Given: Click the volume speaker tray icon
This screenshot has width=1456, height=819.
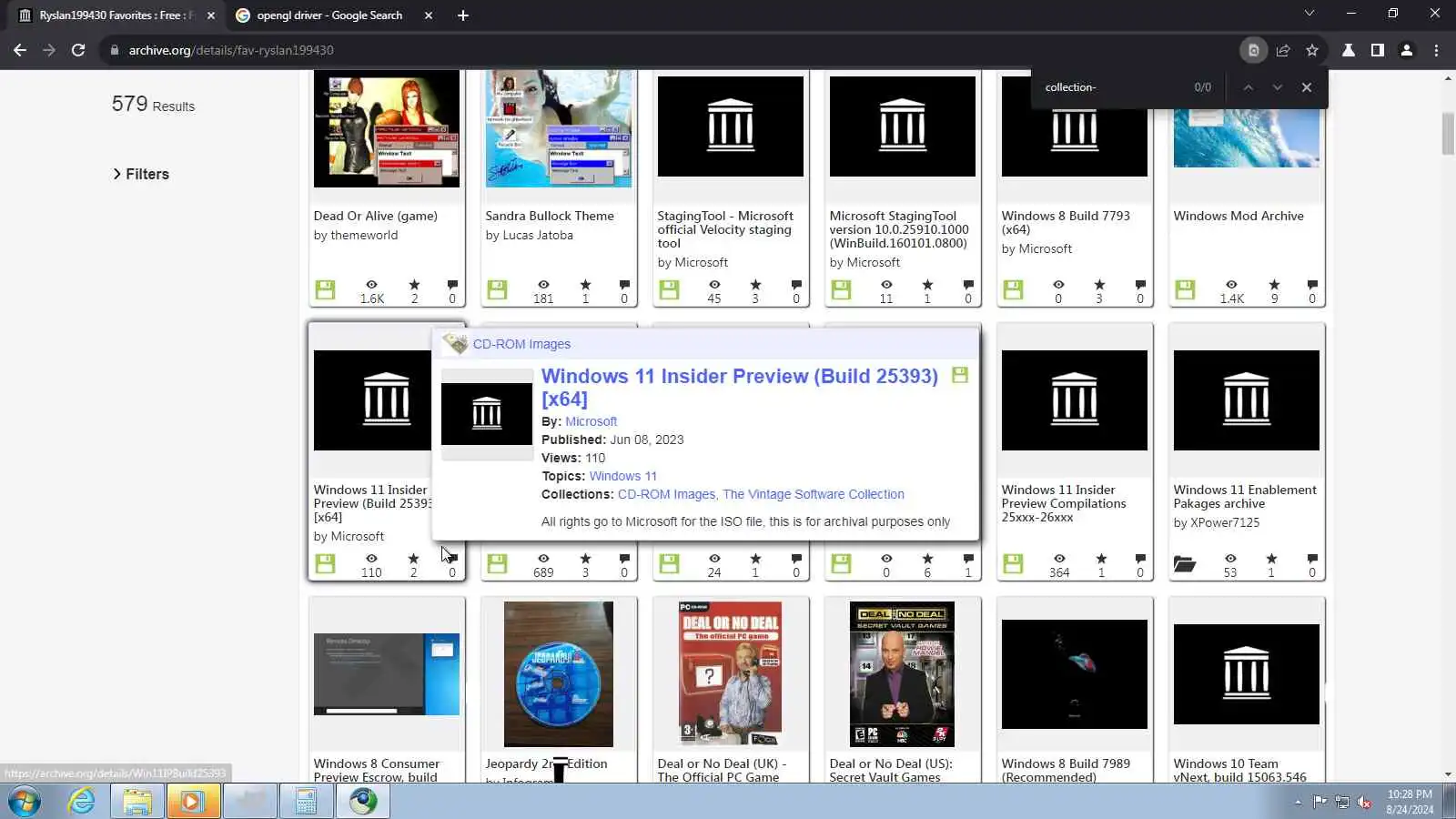Looking at the screenshot, I should click(x=1364, y=802).
